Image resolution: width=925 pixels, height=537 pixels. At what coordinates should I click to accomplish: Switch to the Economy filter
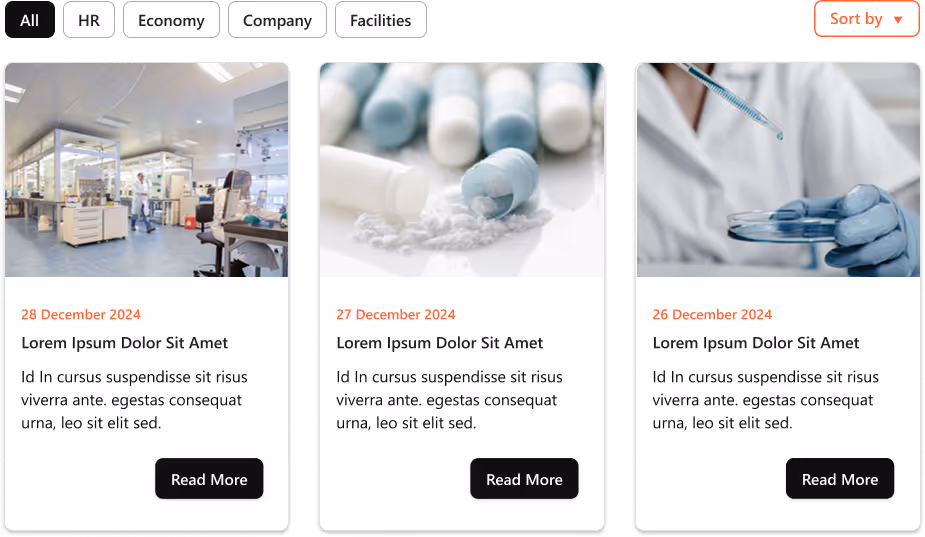[171, 20]
